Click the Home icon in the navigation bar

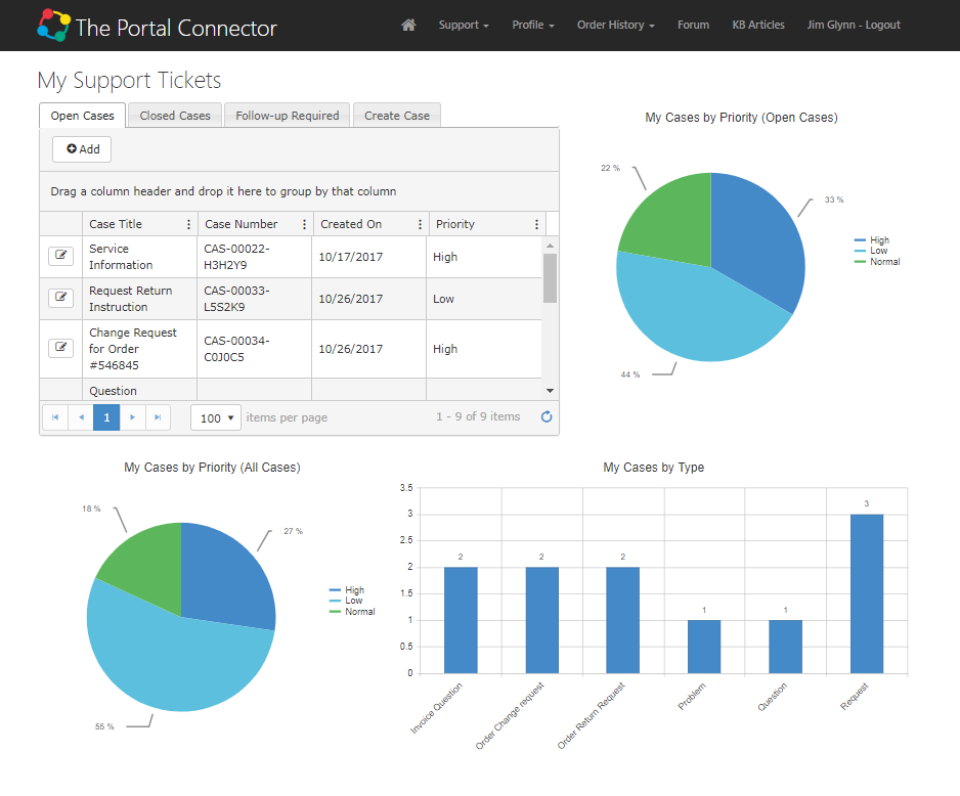point(408,25)
